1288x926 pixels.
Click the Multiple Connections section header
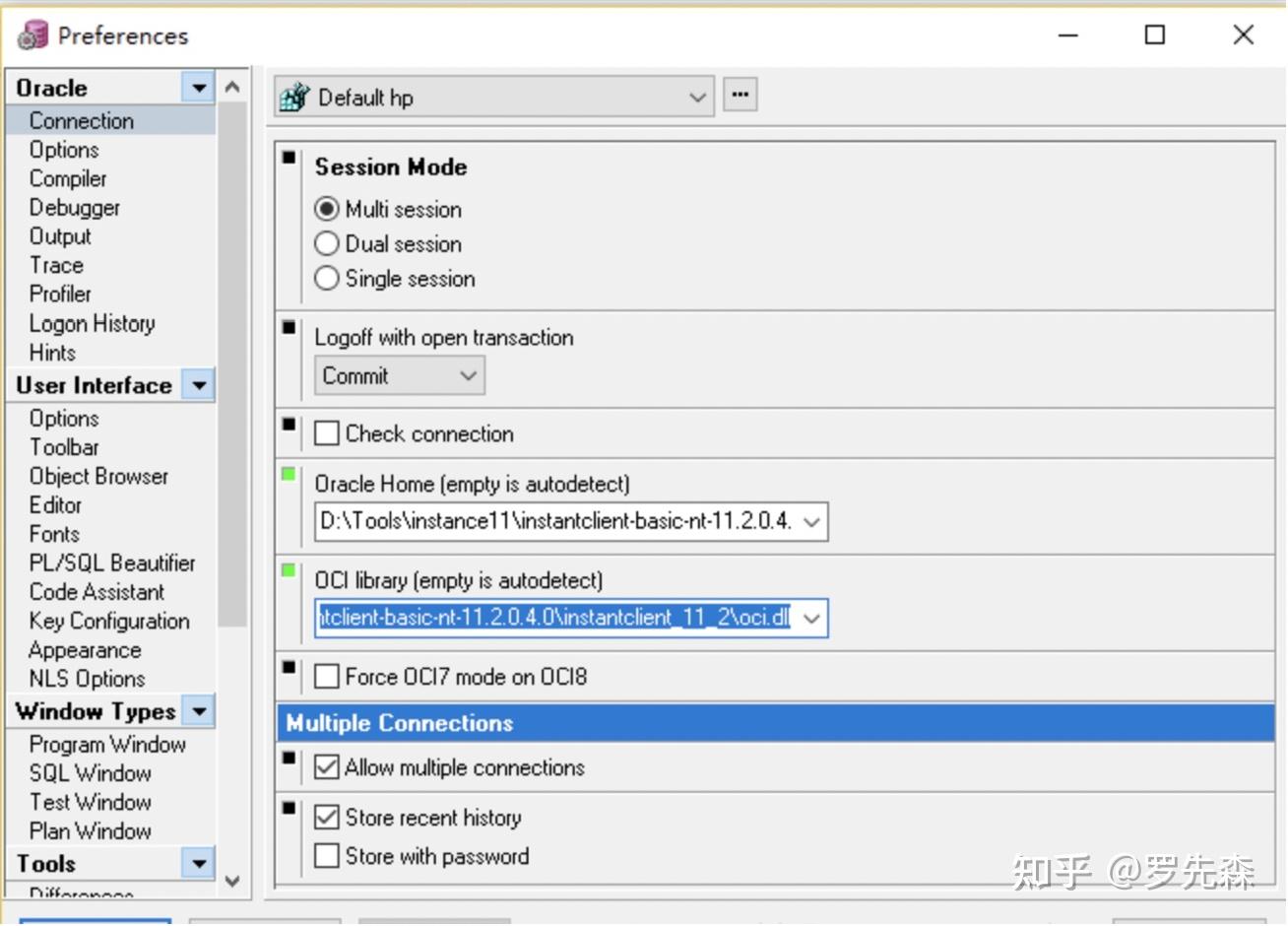coord(776,723)
